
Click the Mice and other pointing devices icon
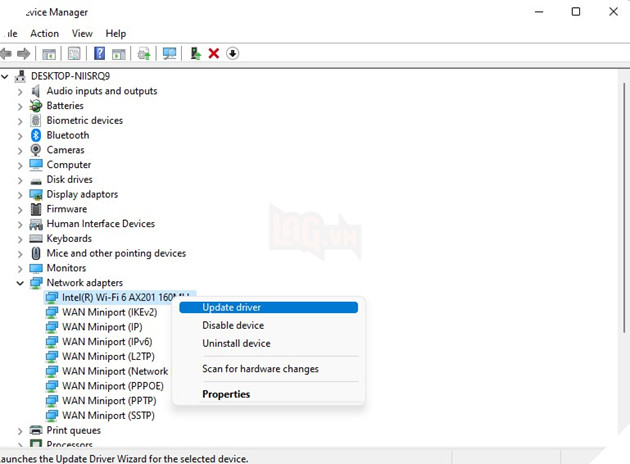click(36, 253)
